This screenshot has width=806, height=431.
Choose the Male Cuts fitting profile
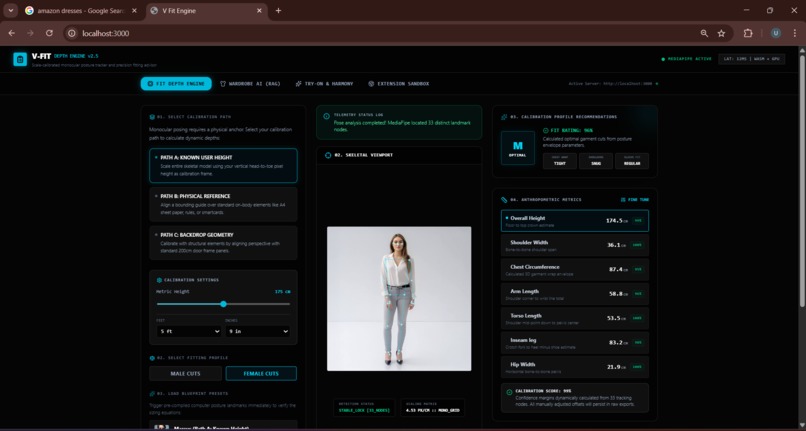point(186,373)
